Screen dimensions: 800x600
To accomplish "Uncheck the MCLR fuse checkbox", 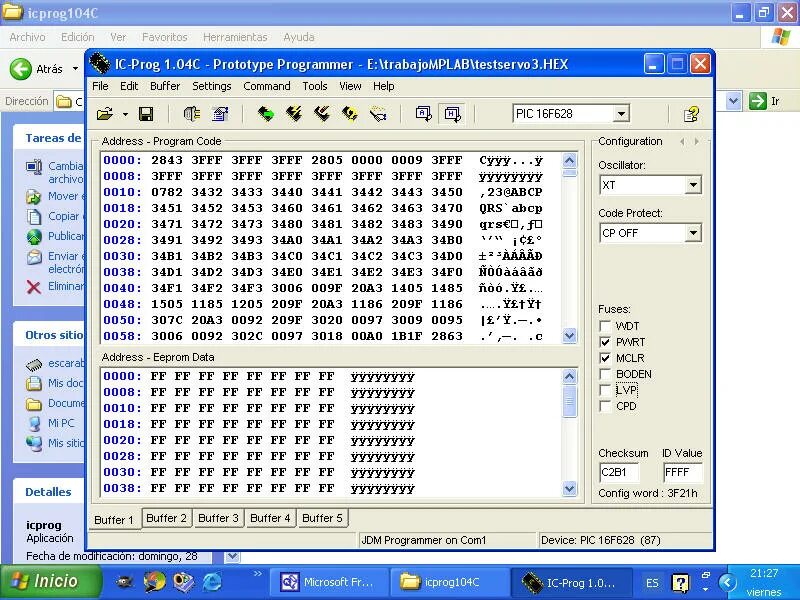I will click(x=605, y=358).
